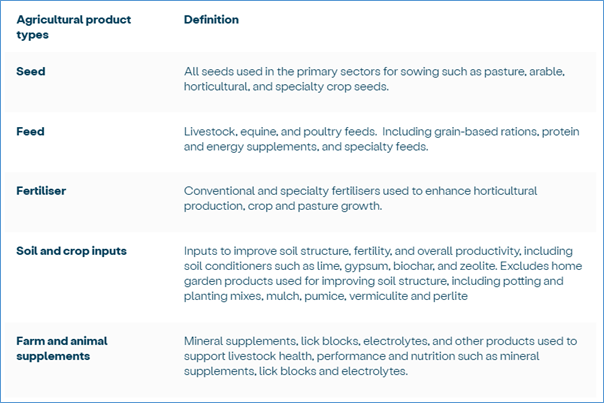The height and width of the screenshot is (403, 604).
Task: Click the word "Livestock" in the Feed definition
Action: coord(209,131)
